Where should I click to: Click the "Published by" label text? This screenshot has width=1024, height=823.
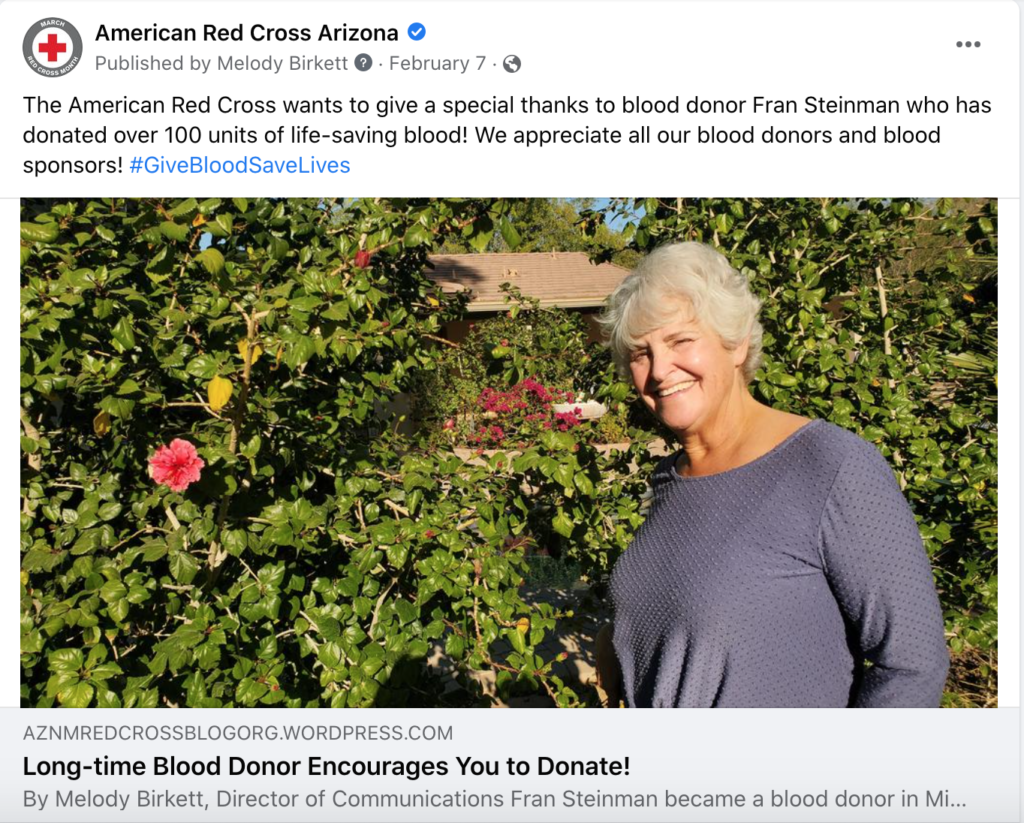pyautogui.click(x=153, y=63)
